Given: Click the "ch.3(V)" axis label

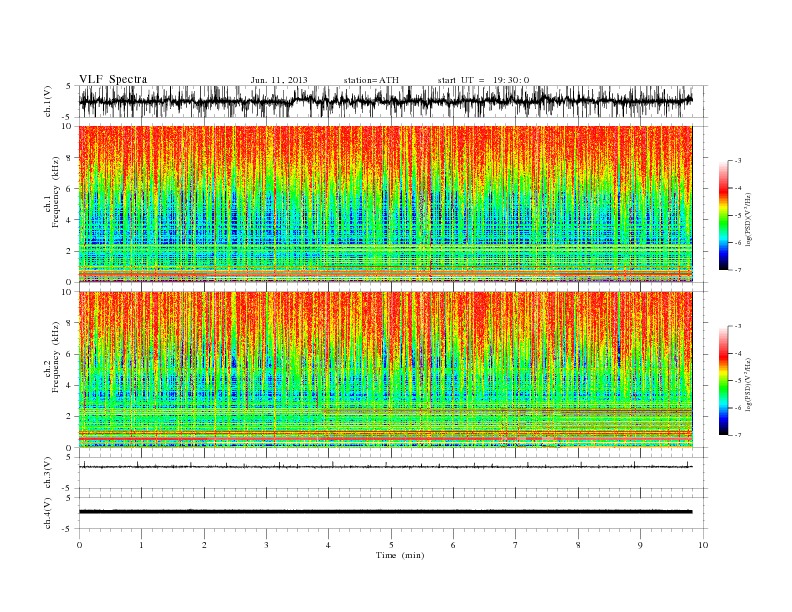Looking at the screenshot, I should [48, 473].
